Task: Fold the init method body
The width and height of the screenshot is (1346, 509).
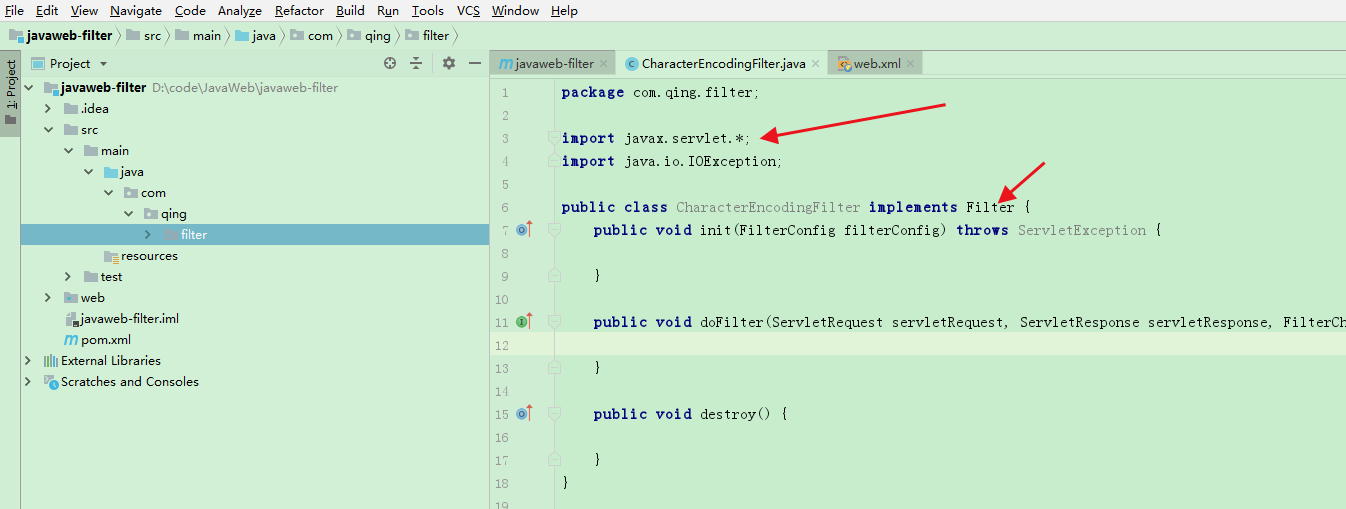Action: coord(553,230)
